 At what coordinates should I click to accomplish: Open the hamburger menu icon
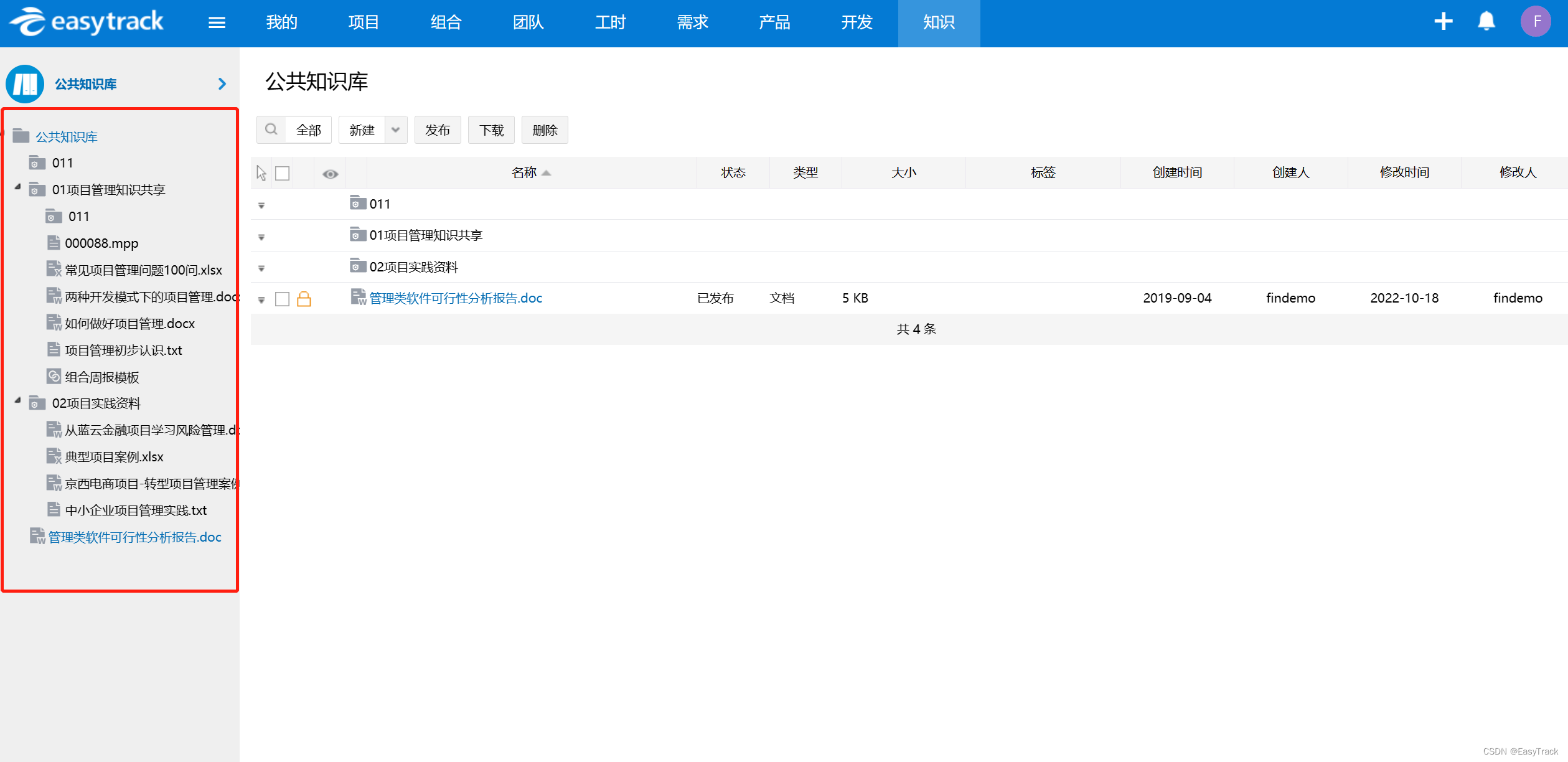(x=217, y=22)
